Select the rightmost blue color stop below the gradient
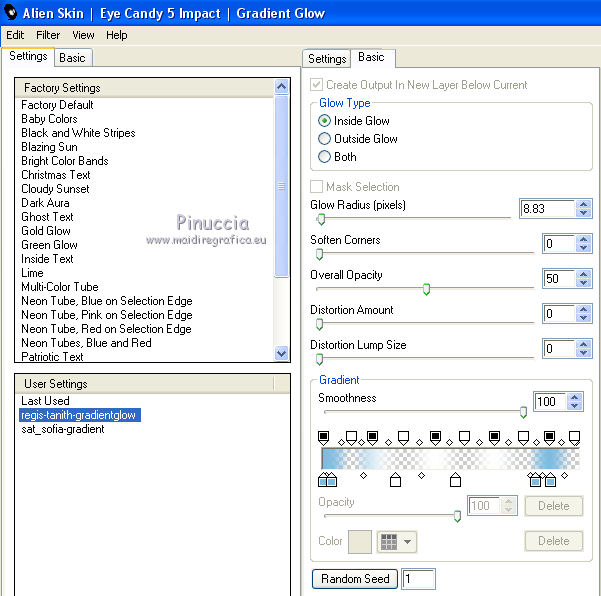 tap(550, 480)
